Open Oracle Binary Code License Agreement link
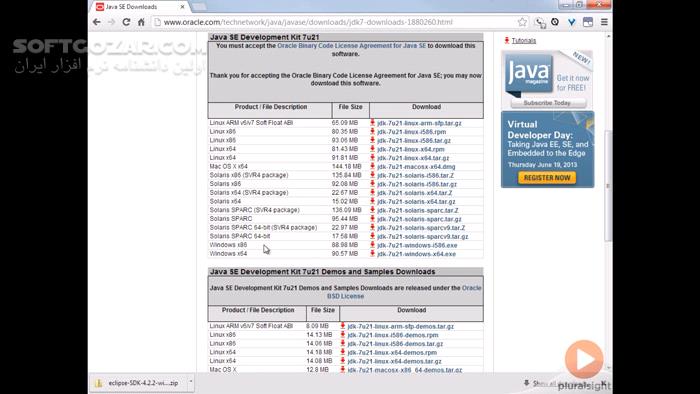Screen dimensions: 700x394 click(x=352, y=46)
